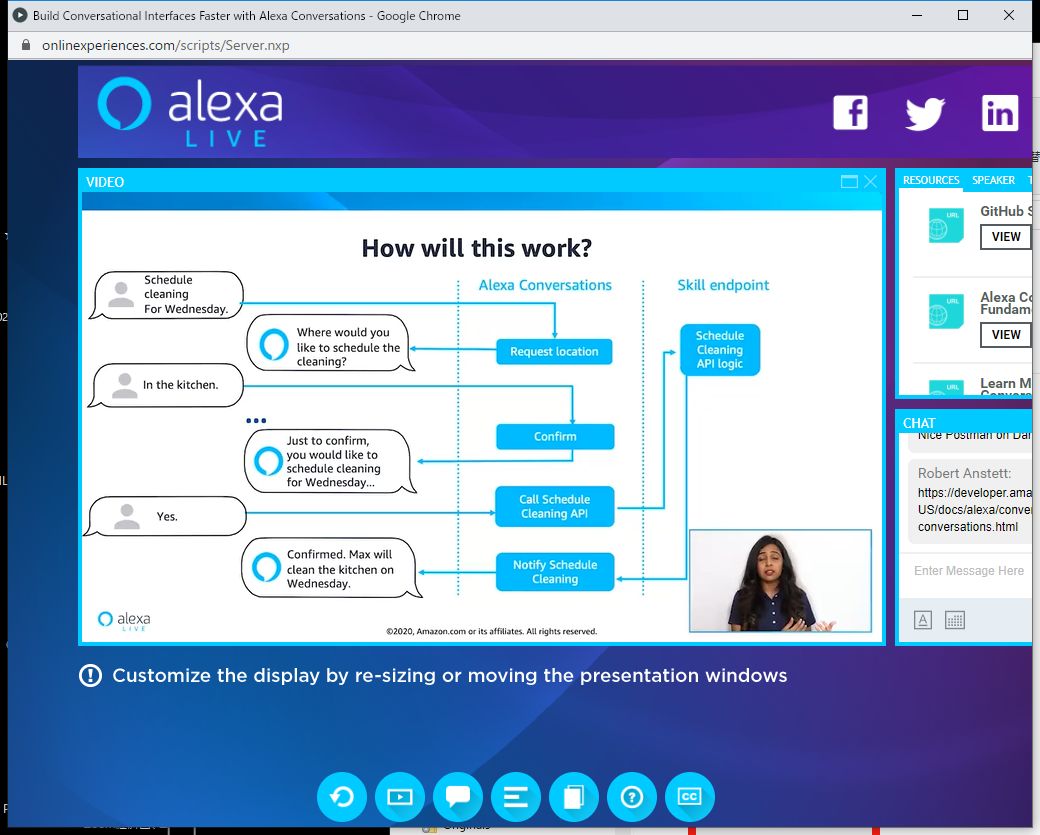Click the 'Robert Anstett:' name in chat
The width and height of the screenshot is (1040, 835).
964,473
